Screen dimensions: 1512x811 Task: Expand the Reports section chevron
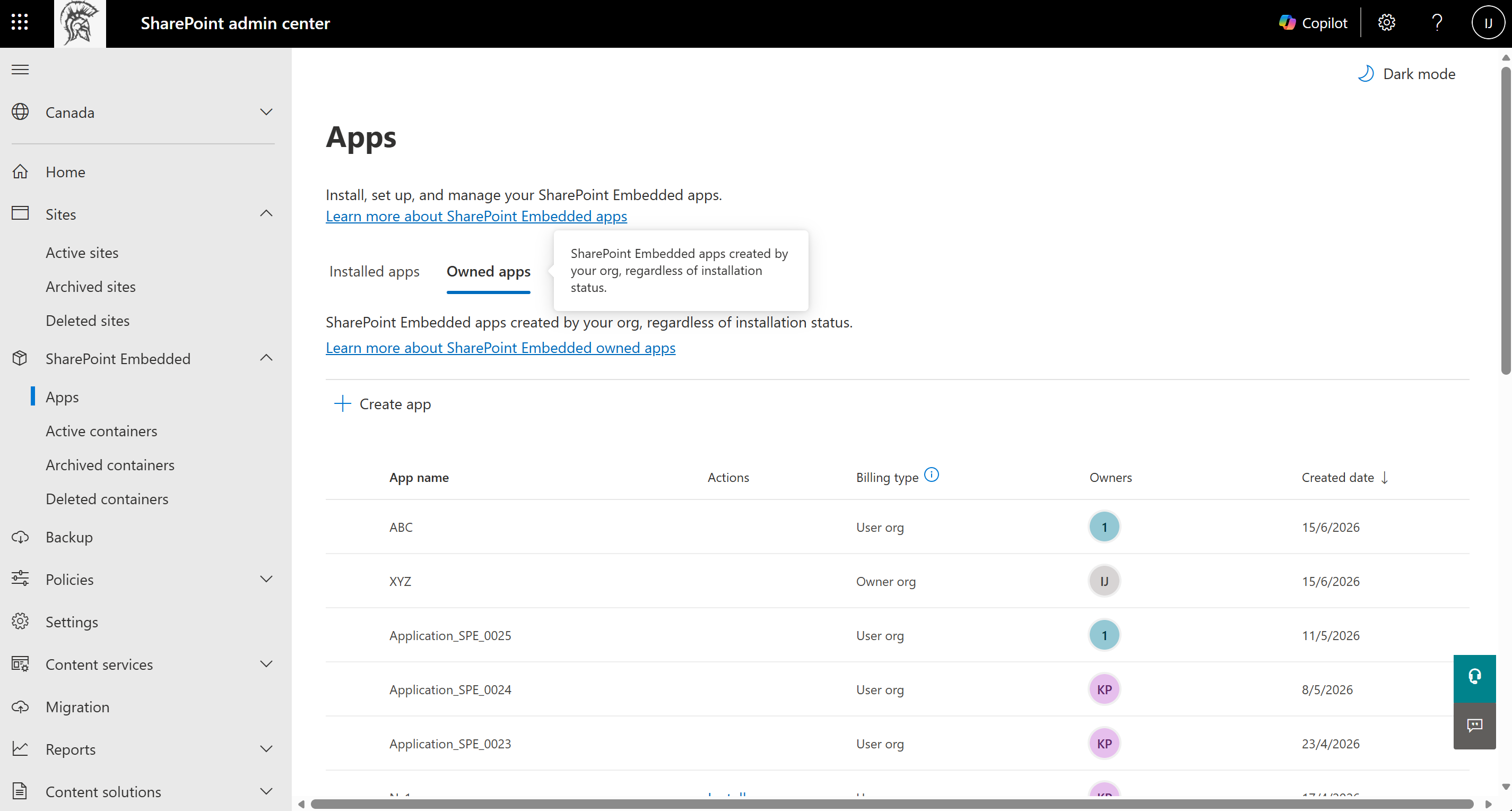click(266, 749)
